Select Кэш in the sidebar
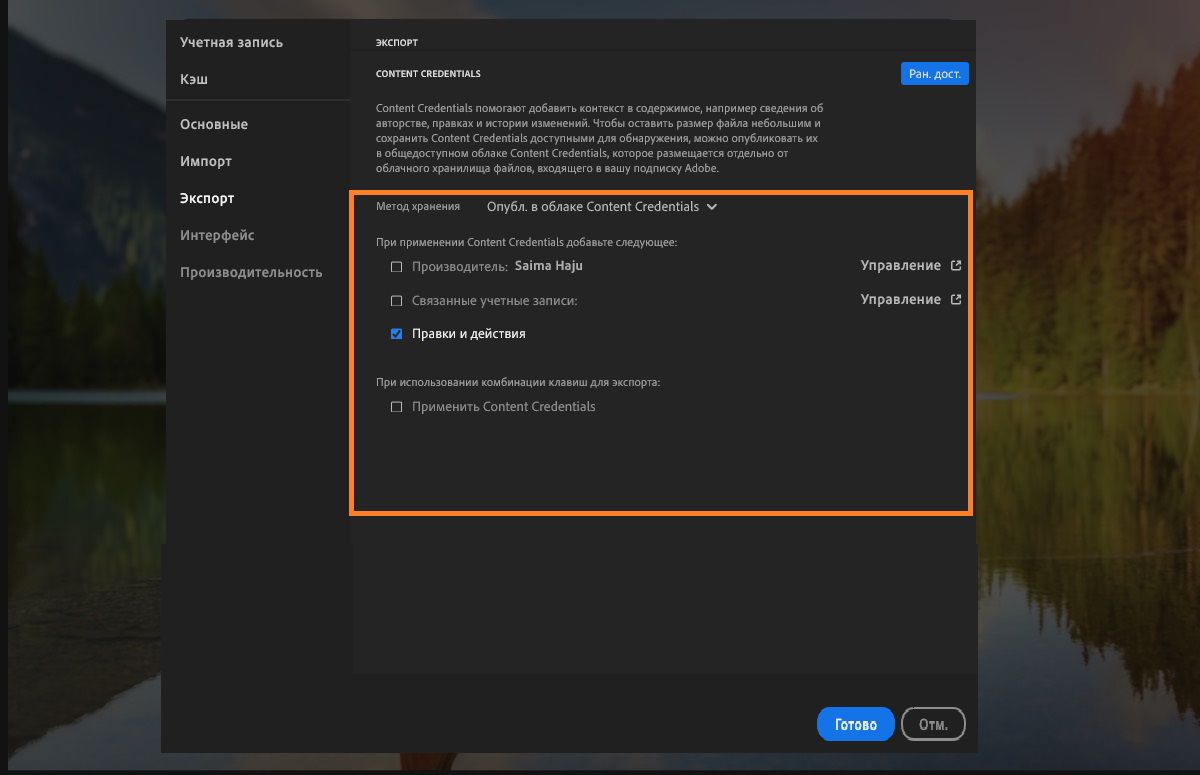This screenshot has width=1200, height=775. click(x=192, y=79)
